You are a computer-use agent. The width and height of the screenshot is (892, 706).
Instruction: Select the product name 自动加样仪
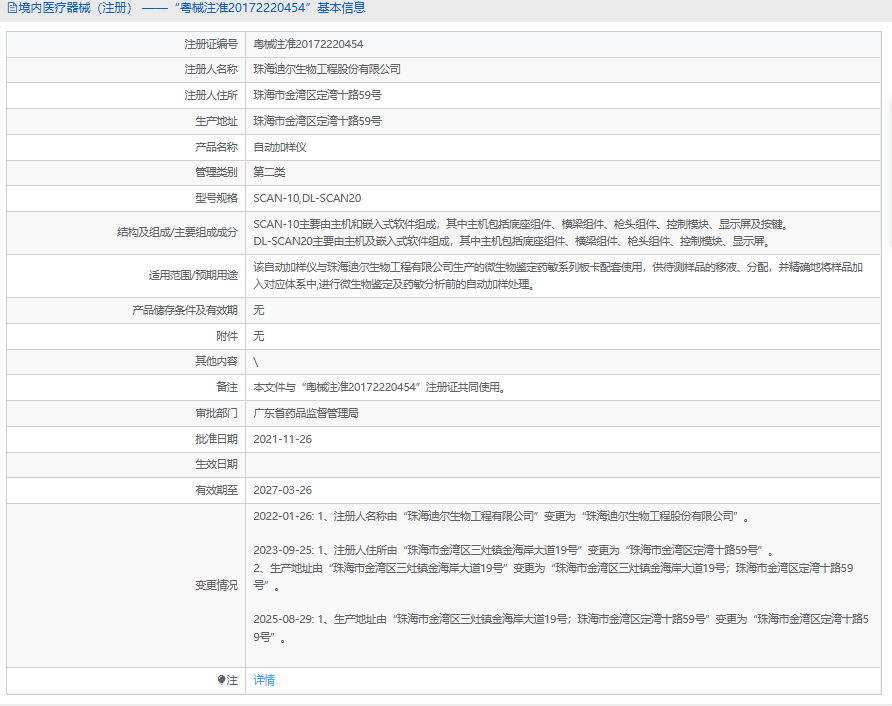click(280, 147)
